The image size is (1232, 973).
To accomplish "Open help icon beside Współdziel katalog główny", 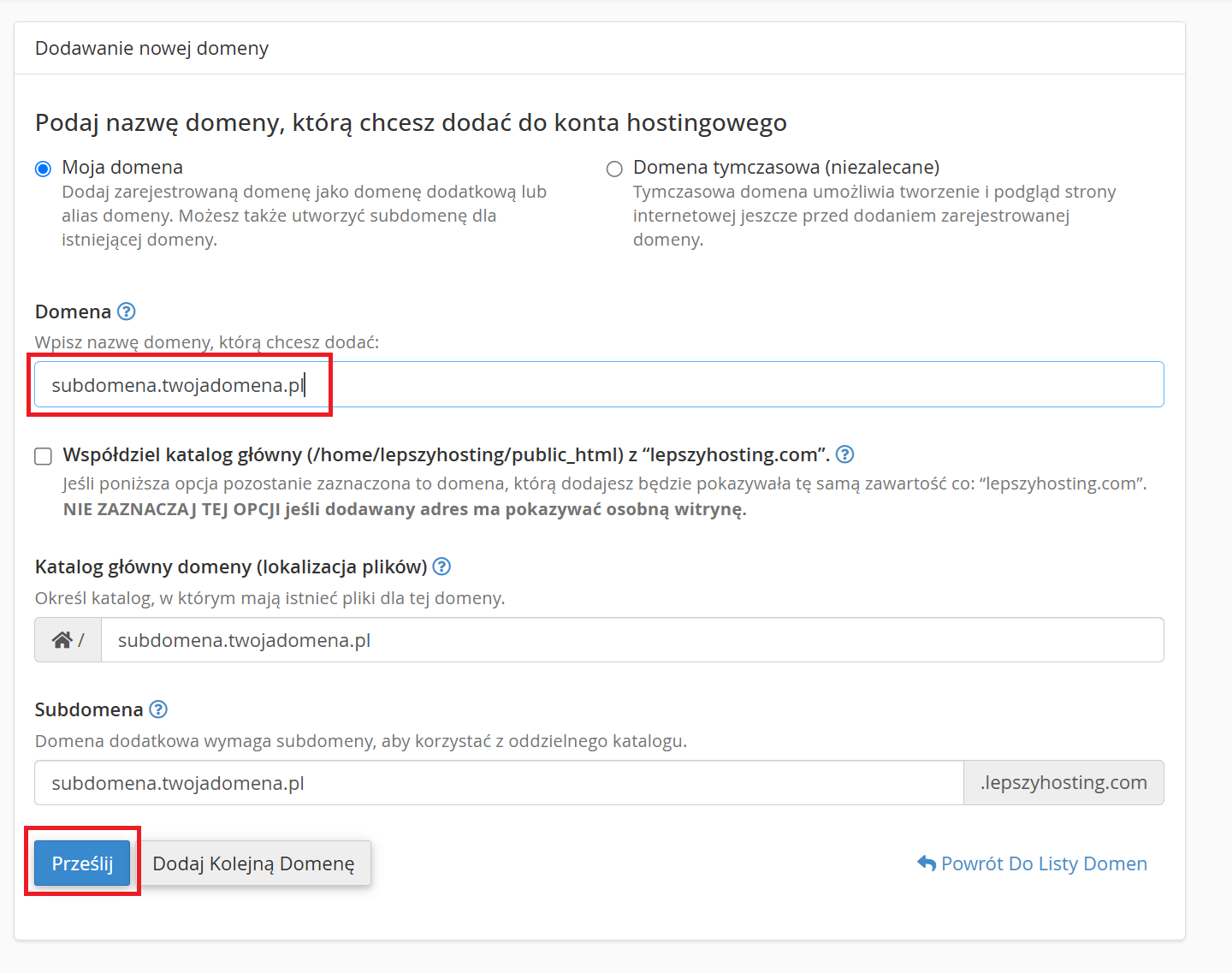I will 845,454.
